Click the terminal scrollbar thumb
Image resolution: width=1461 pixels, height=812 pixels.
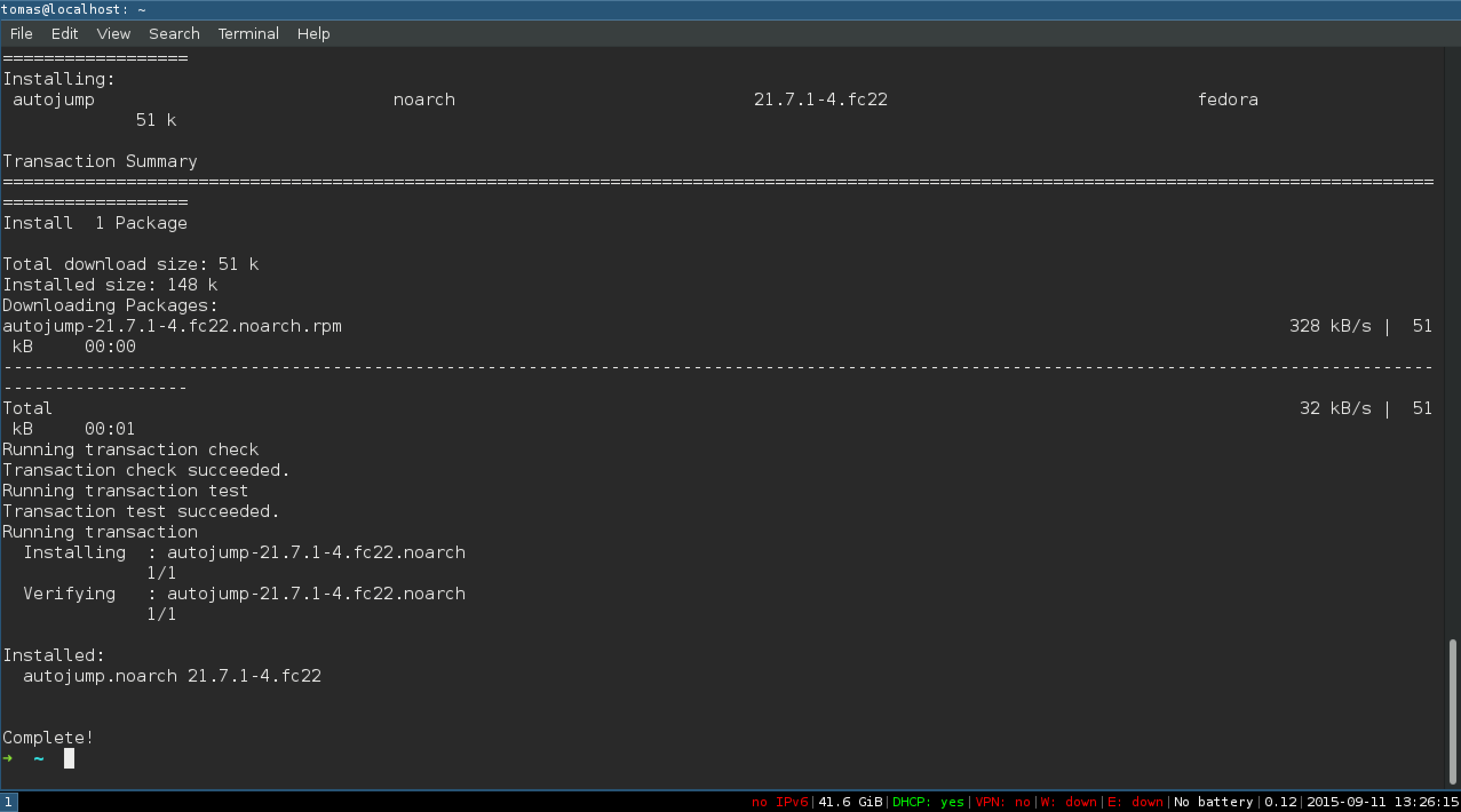1452,712
